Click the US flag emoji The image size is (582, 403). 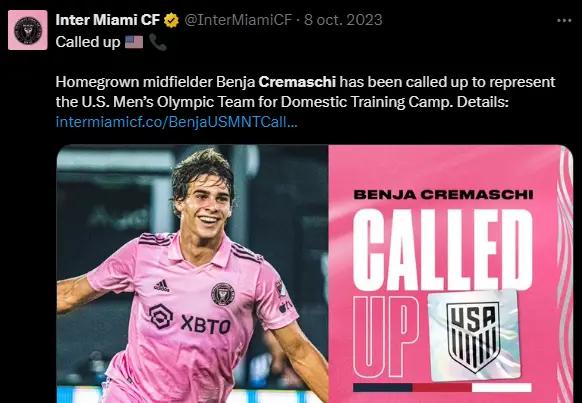point(134,42)
